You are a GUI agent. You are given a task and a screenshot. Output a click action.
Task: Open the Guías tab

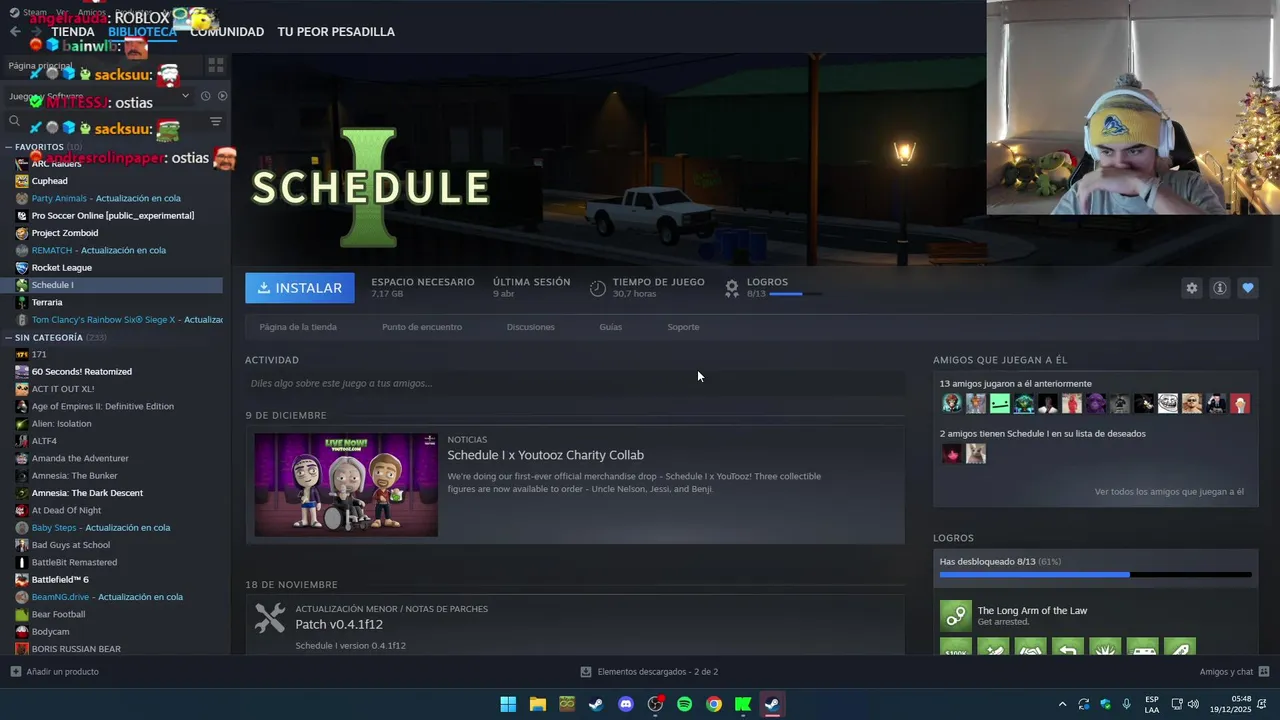coord(610,327)
